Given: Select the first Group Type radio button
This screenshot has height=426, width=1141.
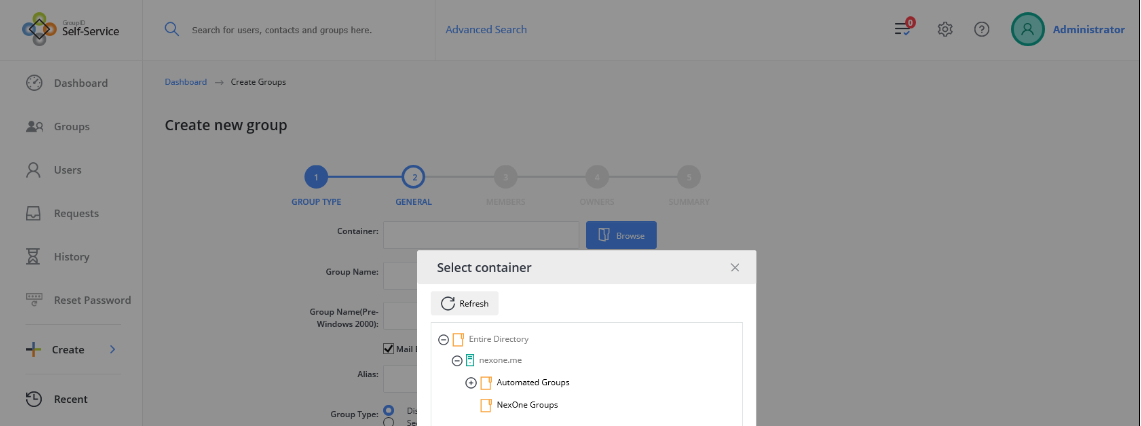Looking at the screenshot, I should (389, 411).
